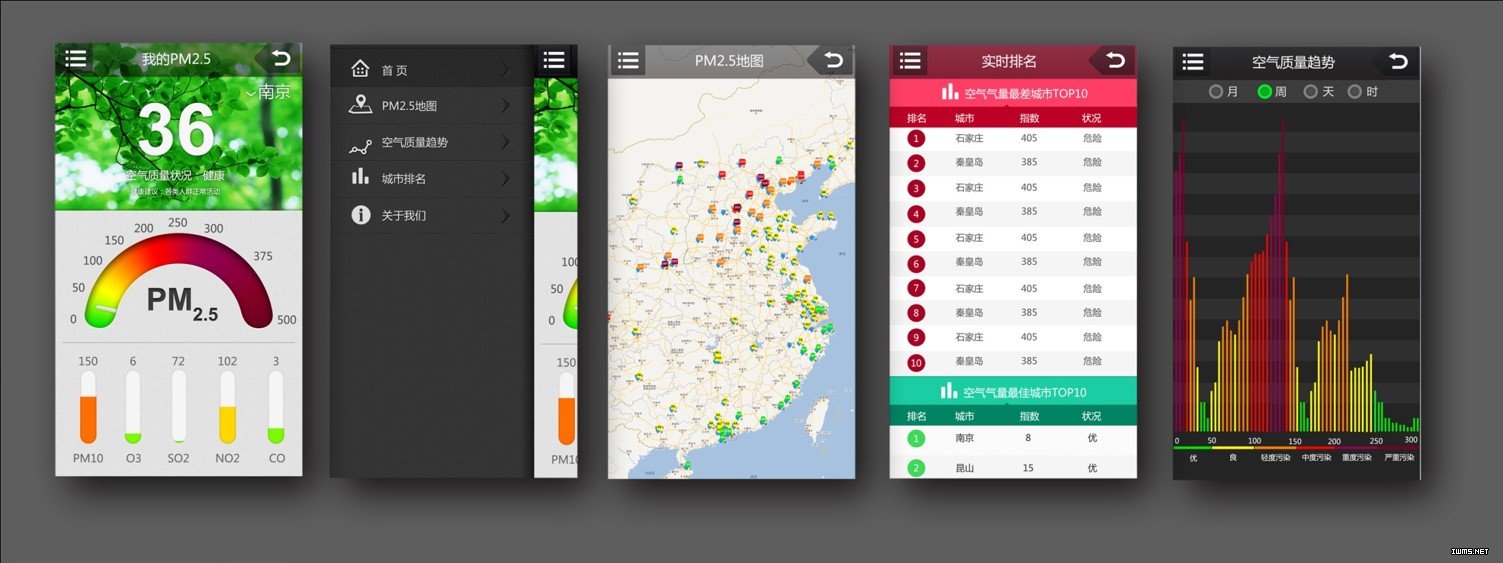Expand the 首页 menu row chevron
This screenshot has width=1503, height=563.
pyautogui.click(x=505, y=70)
